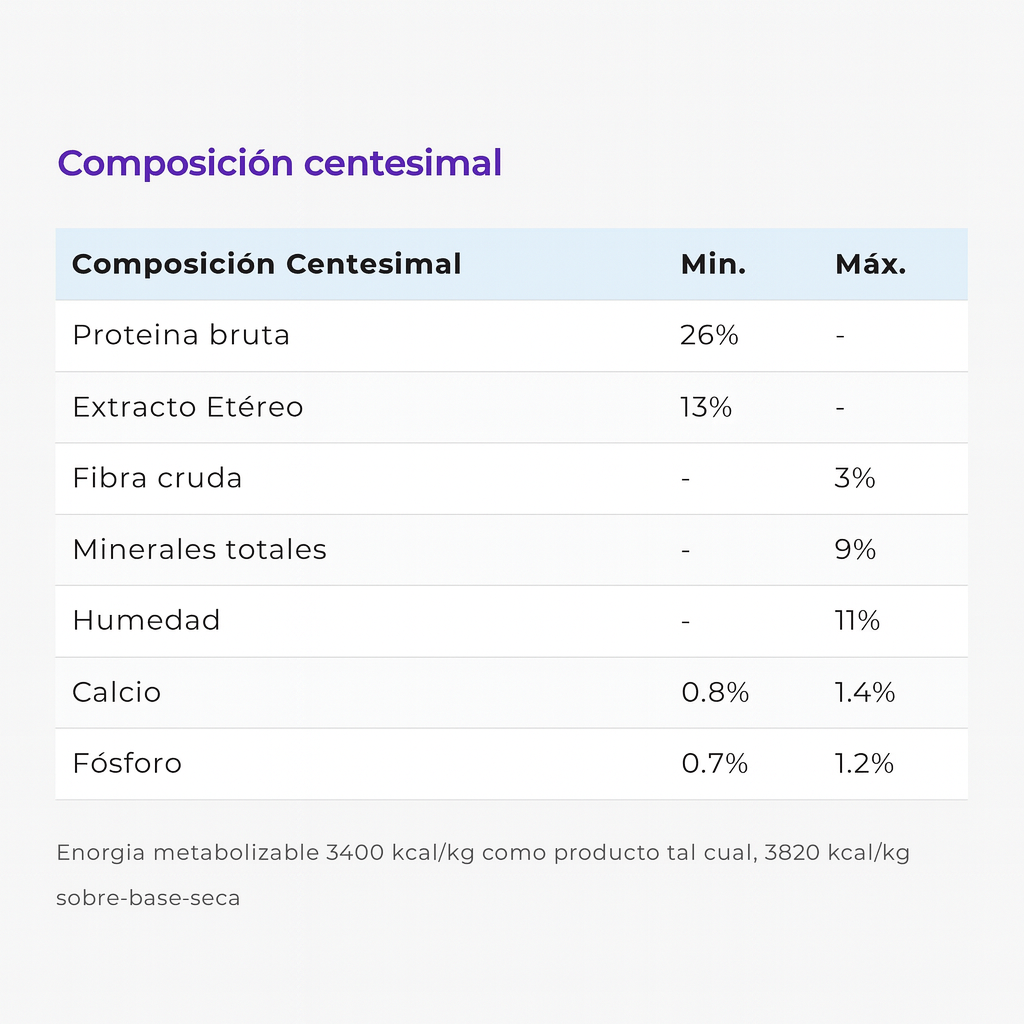The width and height of the screenshot is (1024, 1024).
Task: Select the "Extracto Etéreo" row label
Action: point(187,407)
